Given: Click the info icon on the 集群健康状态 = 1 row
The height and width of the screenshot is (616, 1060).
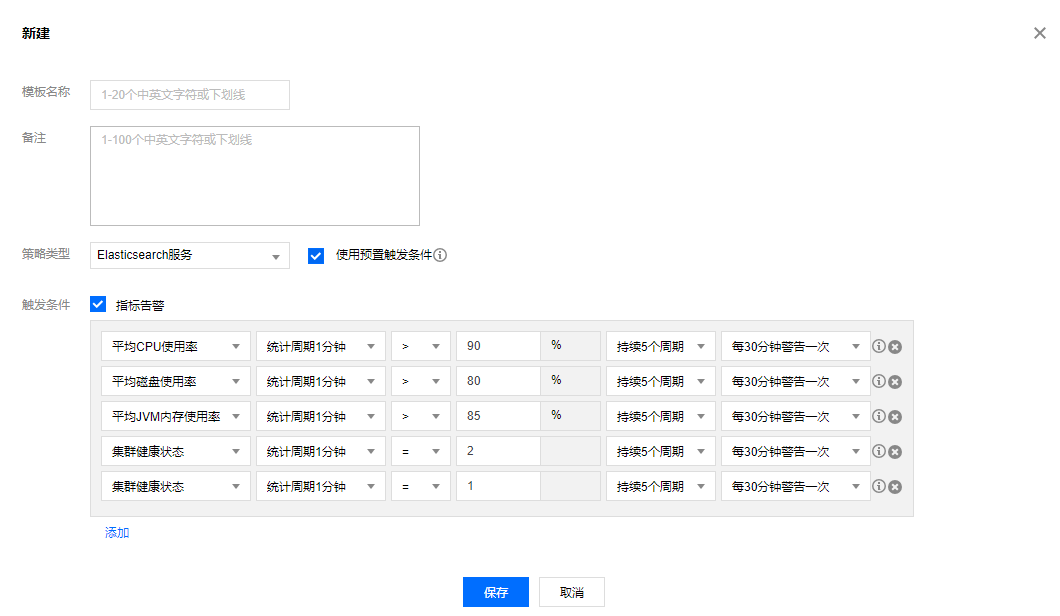Looking at the screenshot, I should tap(878, 486).
